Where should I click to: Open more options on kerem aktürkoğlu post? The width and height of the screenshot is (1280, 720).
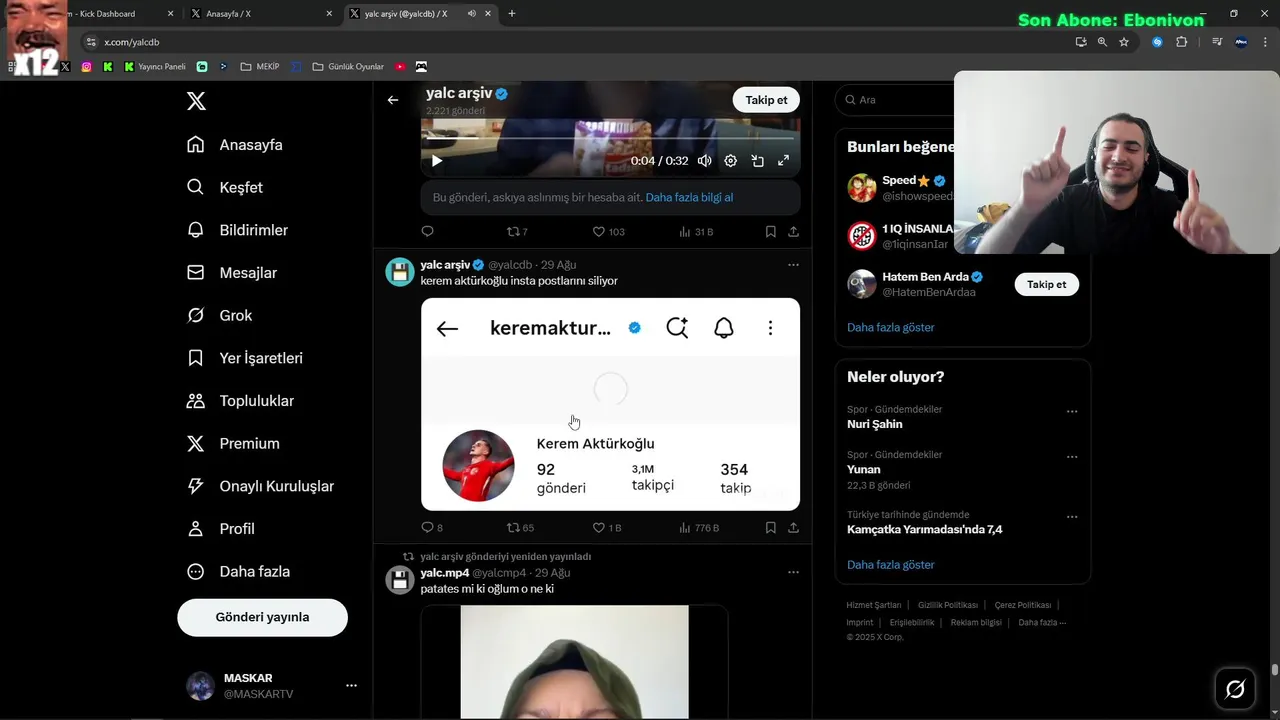tap(793, 265)
